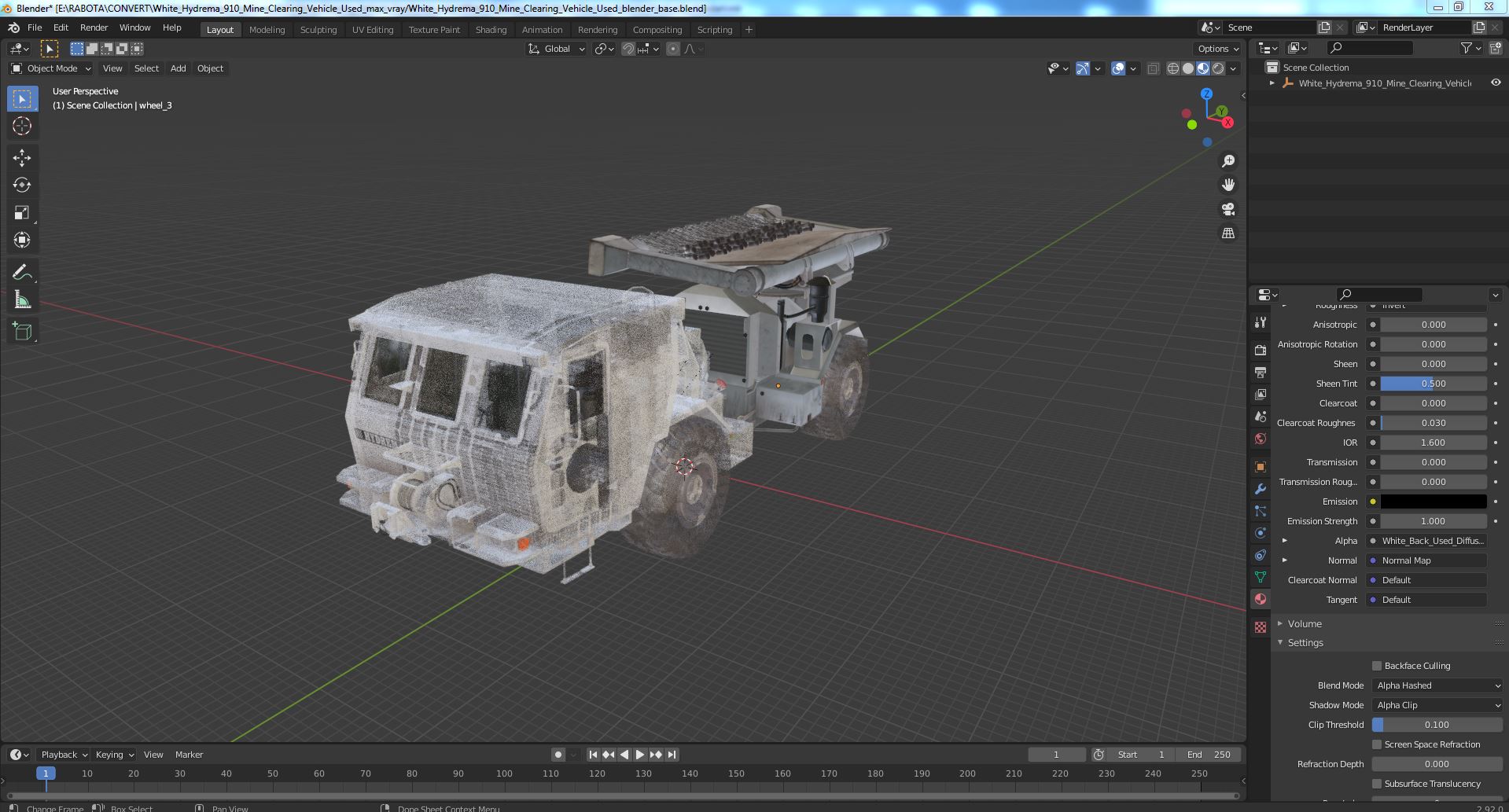
Task: Switch to rendered viewport shading
Action: pos(1218,68)
